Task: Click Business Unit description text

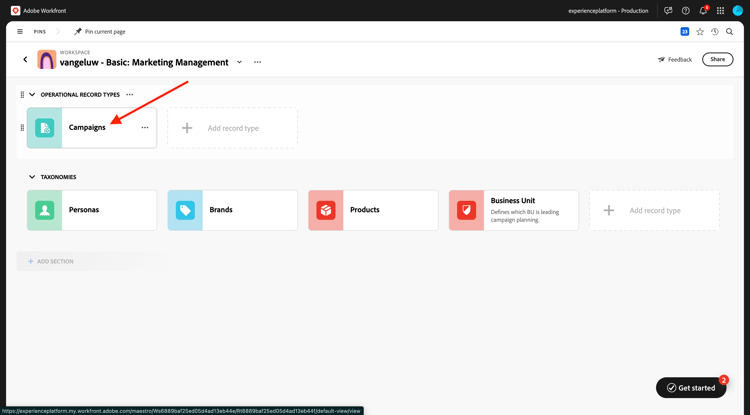Action: (x=525, y=216)
